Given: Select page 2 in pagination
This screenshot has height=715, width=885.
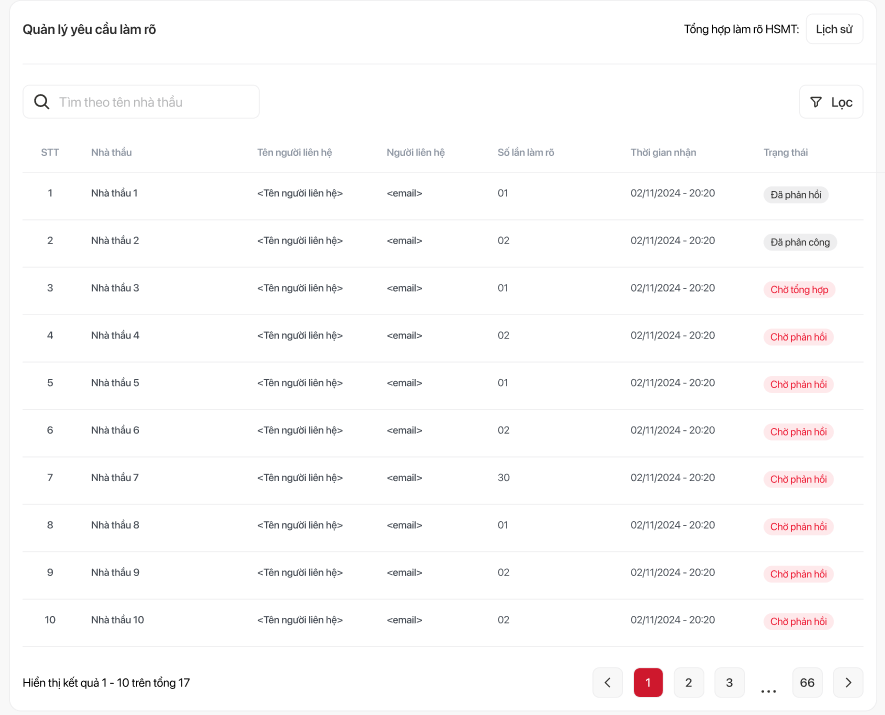Looking at the screenshot, I should 688,683.
